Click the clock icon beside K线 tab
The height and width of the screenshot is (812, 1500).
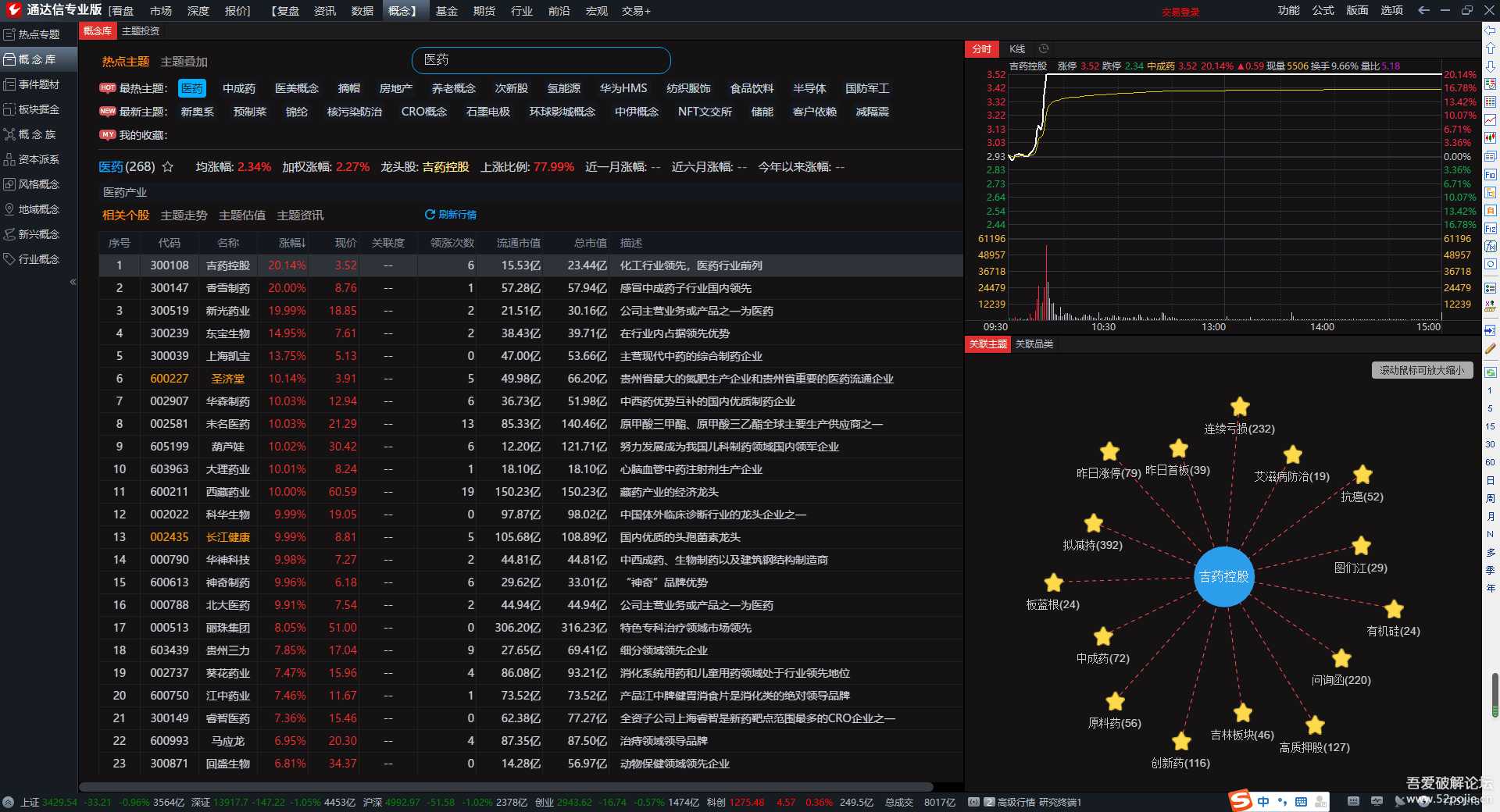click(x=1043, y=48)
